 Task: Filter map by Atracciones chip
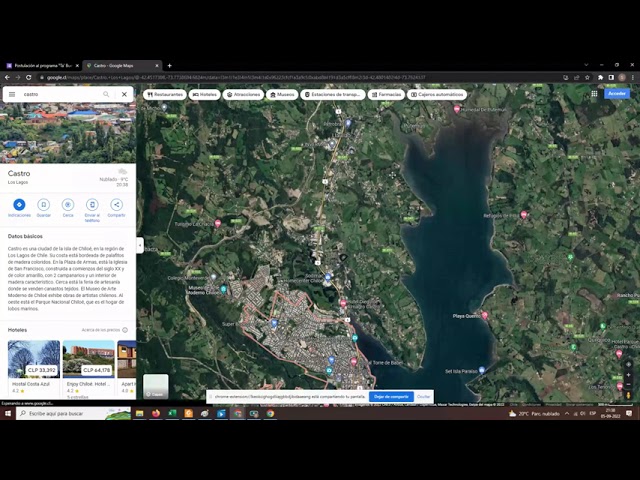pos(243,95)
